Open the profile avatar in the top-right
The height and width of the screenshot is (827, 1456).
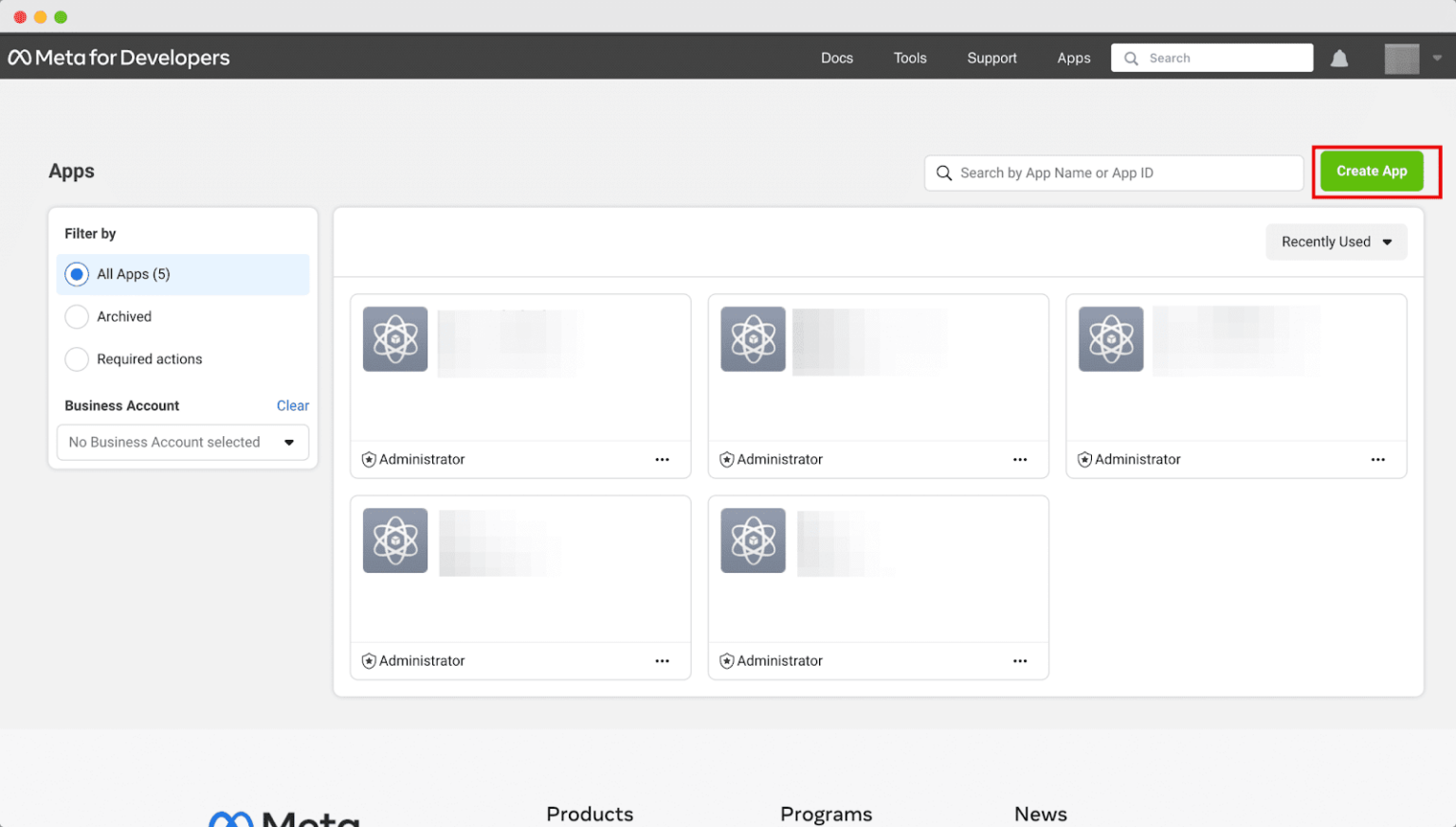[1402, 58]
